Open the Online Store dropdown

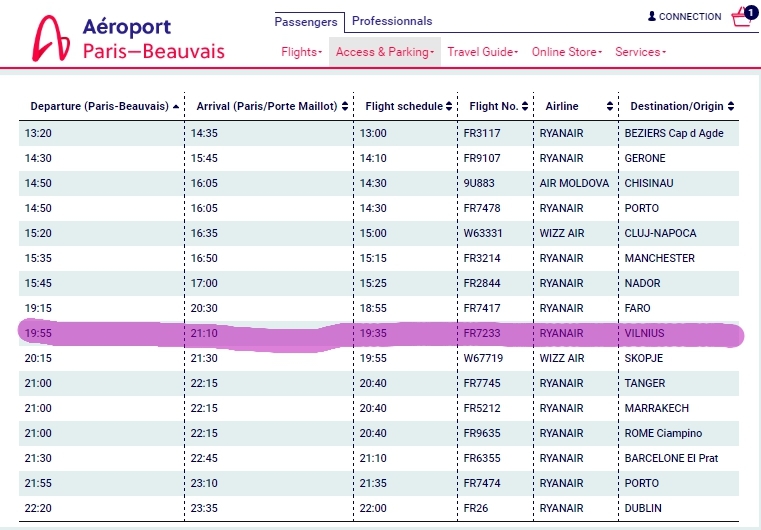566,52
